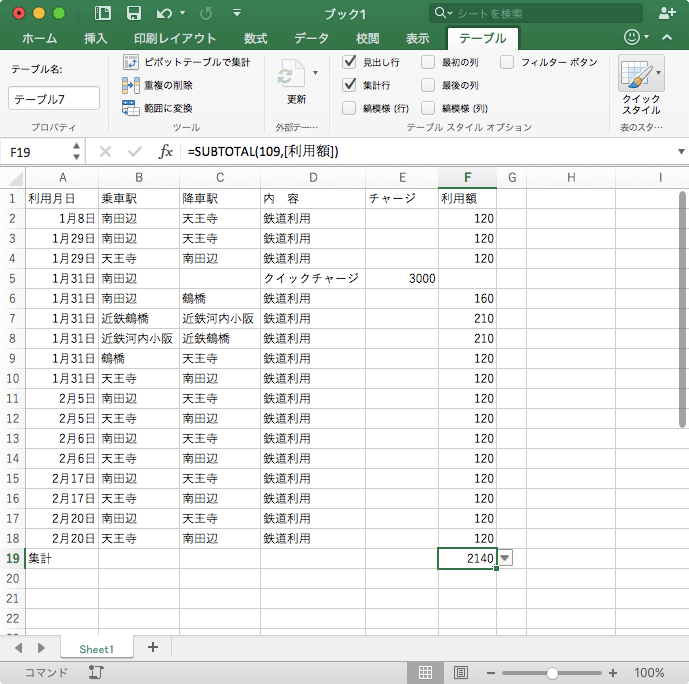Image resolution: width=689 pixels, height=684 pixels.
Task: Open the 挿入 ribbon tab
Action: click(96, 39)
